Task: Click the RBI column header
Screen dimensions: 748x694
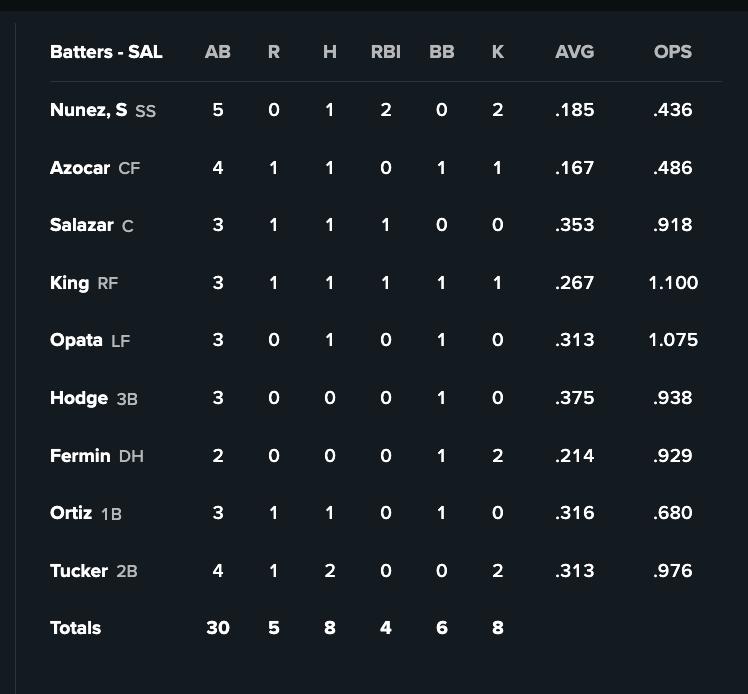Action: point(385,52)
